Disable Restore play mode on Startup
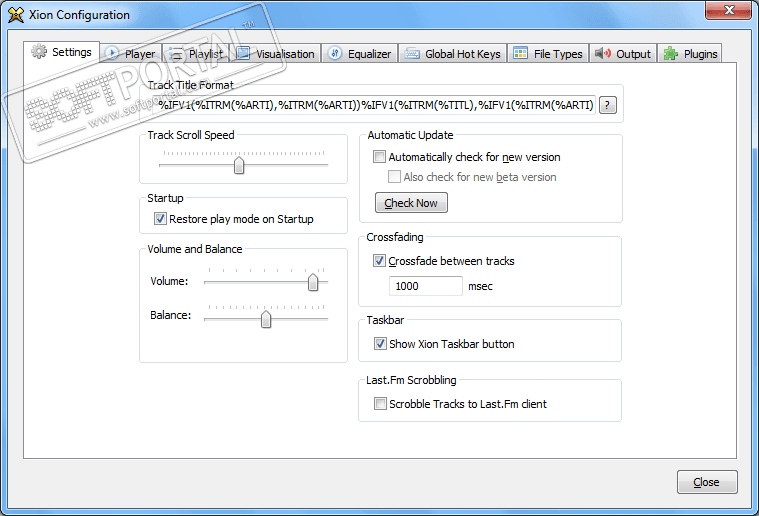 tap(160, 219)
